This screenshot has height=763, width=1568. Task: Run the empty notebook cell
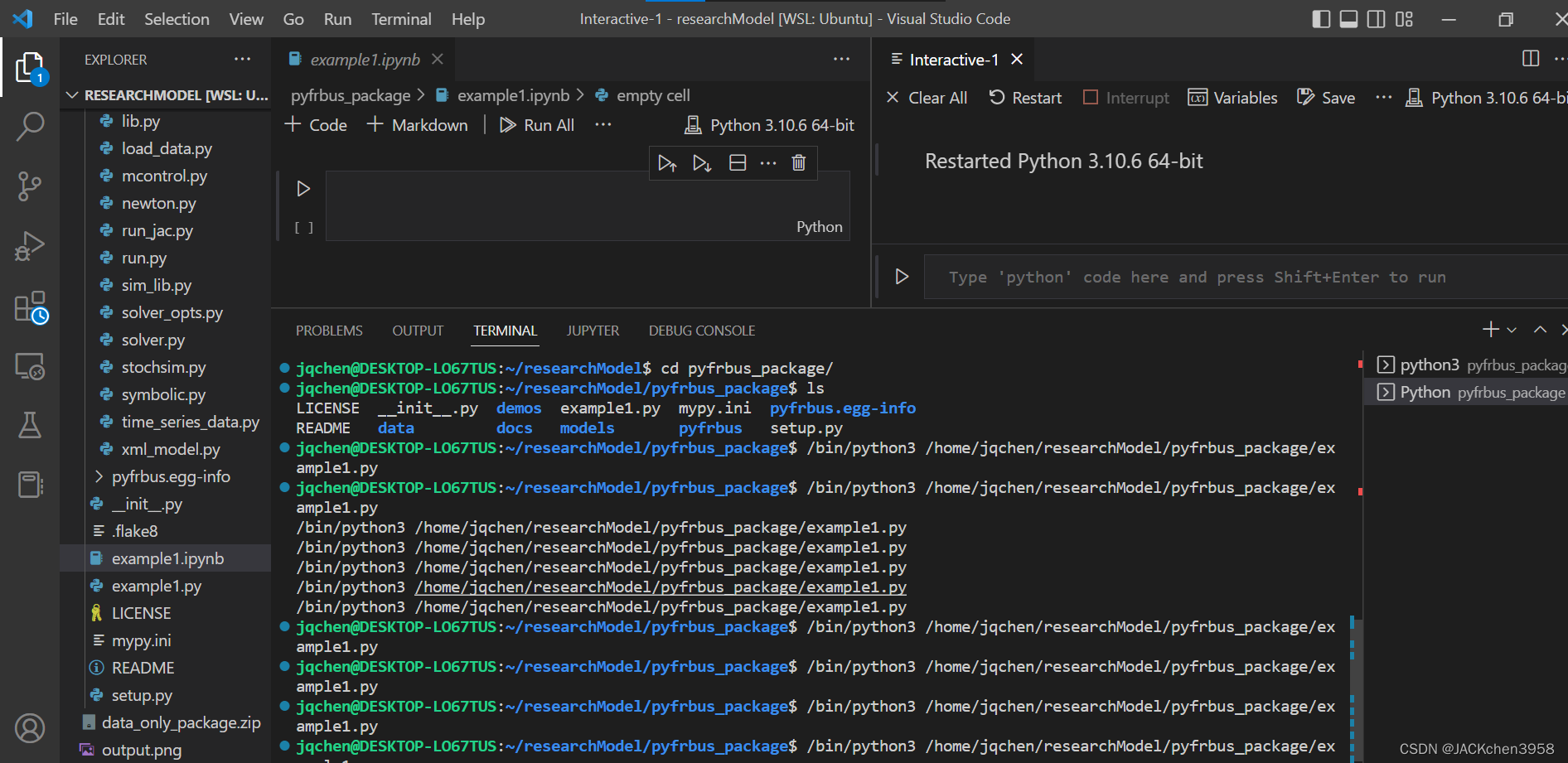pyautogui.click(x=303, y=189)
